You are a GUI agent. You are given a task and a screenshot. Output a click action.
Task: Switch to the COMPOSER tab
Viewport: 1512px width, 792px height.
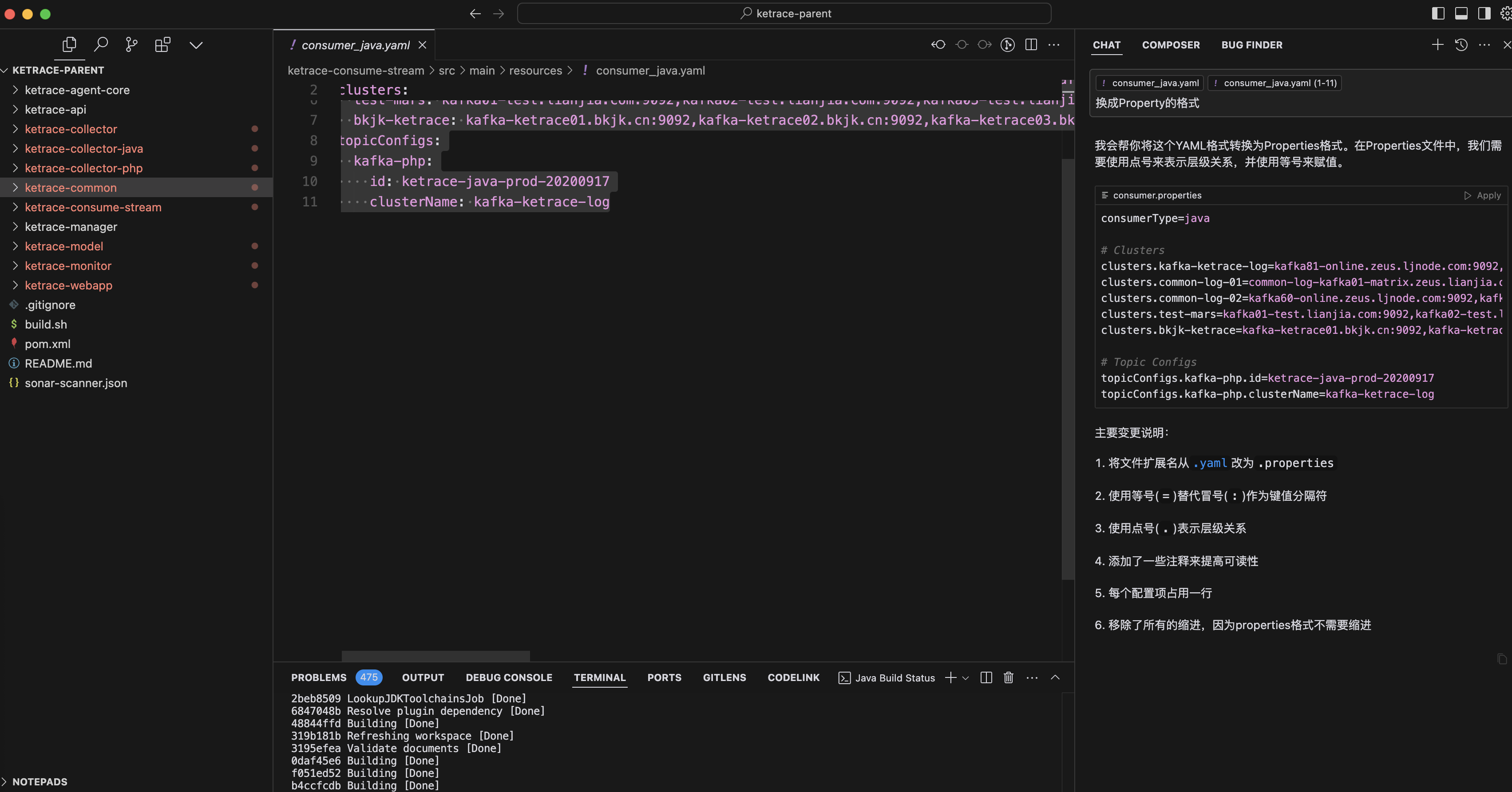click(x=1170, y=45)
